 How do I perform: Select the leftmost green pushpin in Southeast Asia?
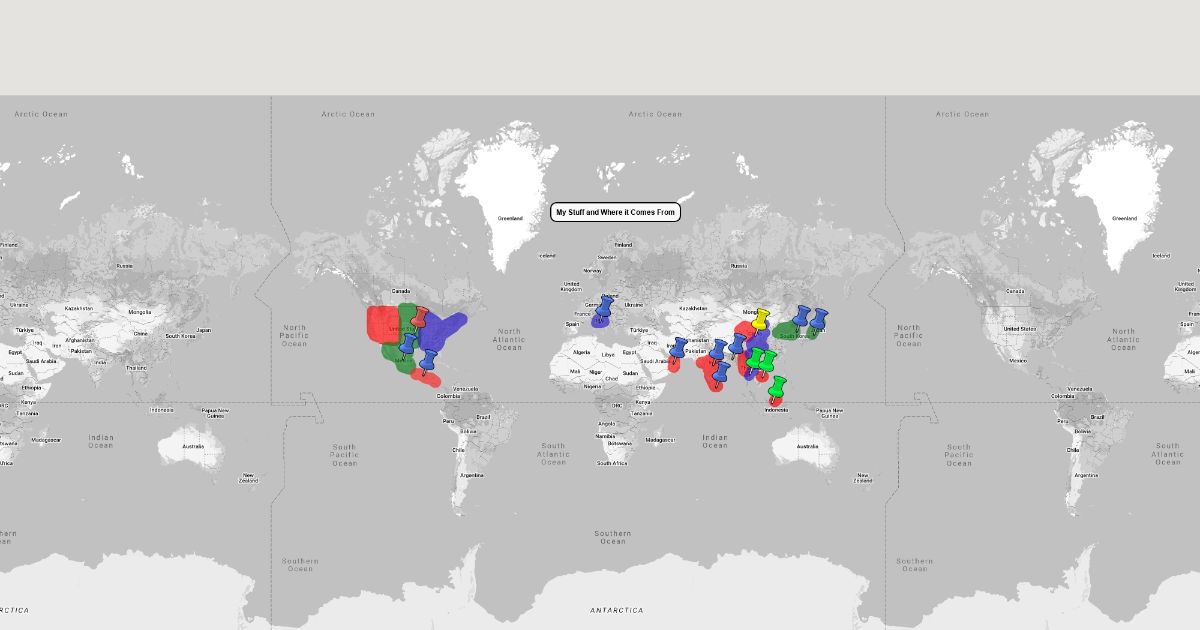tap(755, 357)
